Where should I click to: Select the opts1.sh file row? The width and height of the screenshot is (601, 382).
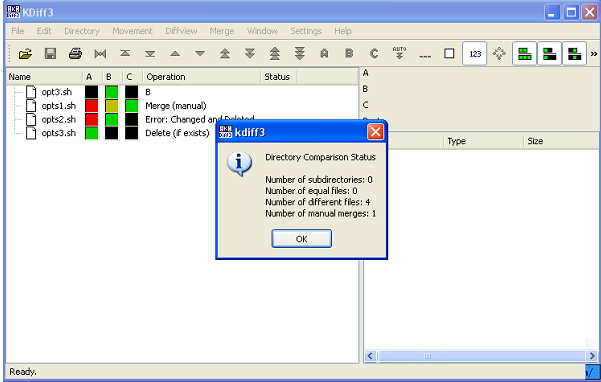click(x=182, y=106)
